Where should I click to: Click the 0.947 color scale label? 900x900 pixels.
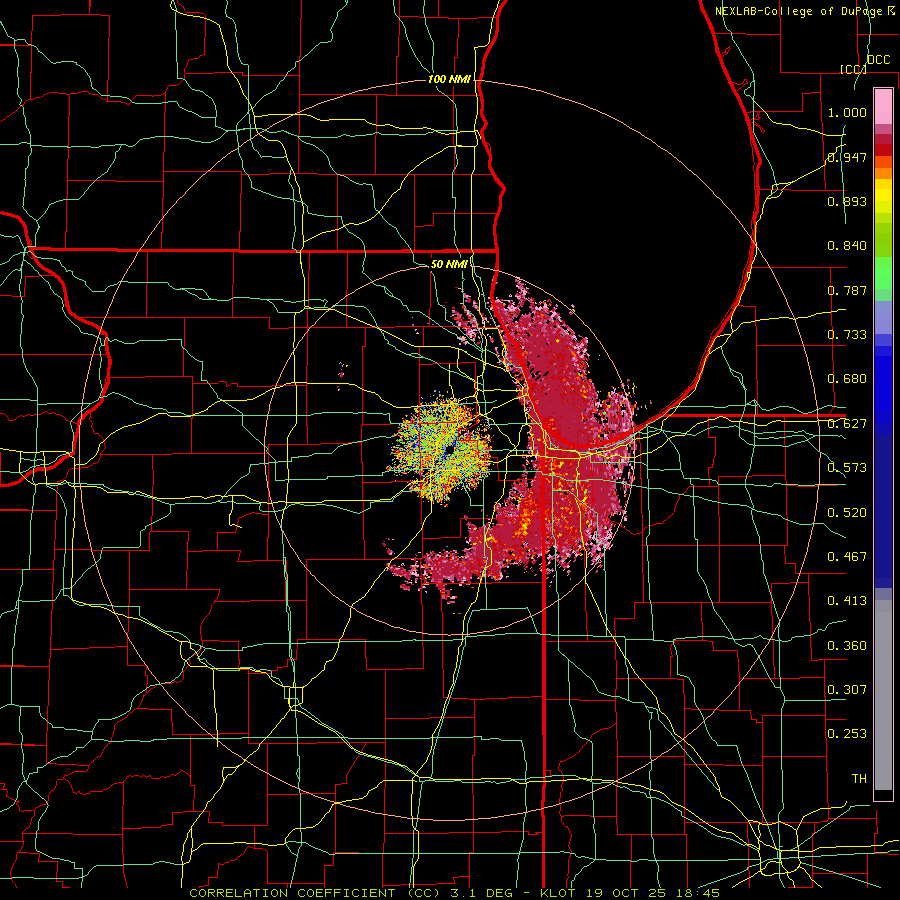pyautogui.click(x=847, y=157)
